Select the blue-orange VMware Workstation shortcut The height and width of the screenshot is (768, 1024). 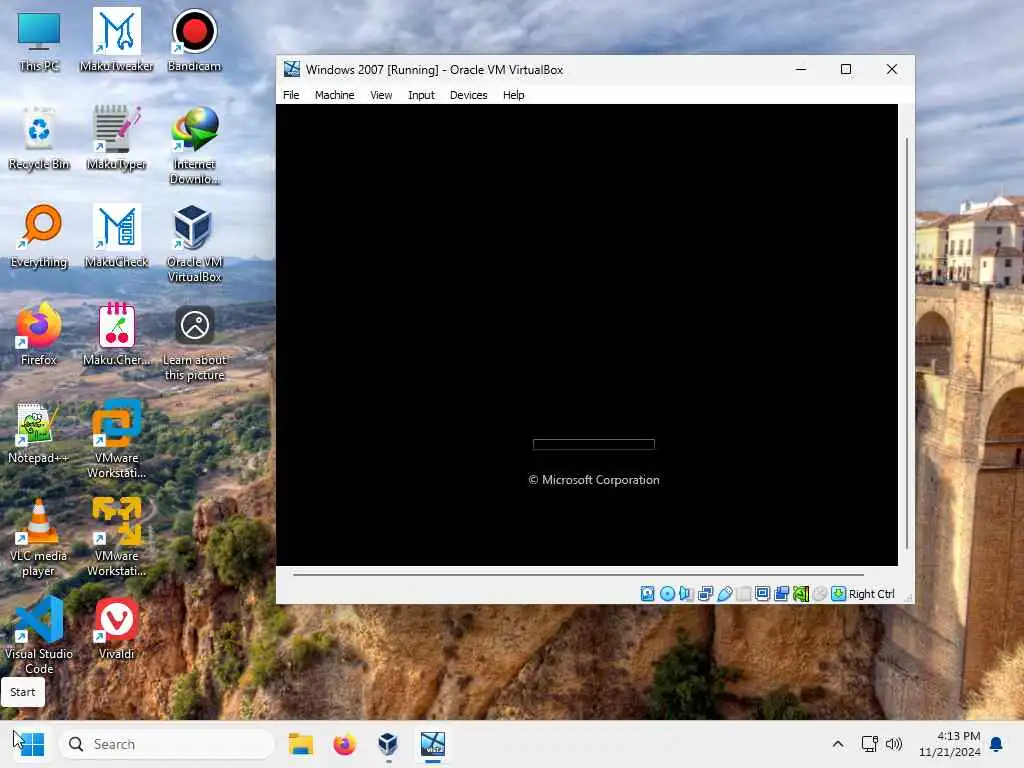click(x=116, y=440)
